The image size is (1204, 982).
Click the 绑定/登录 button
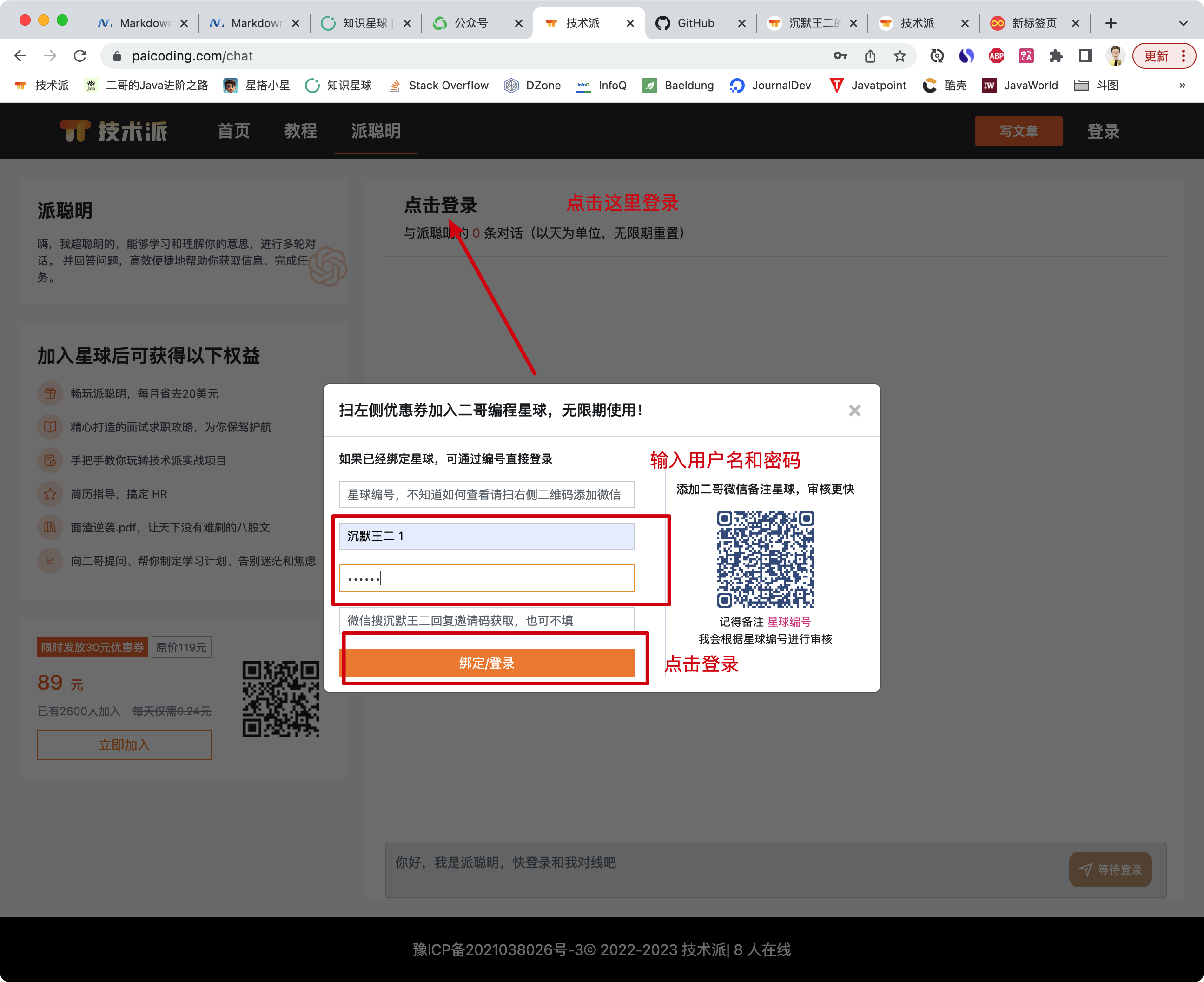click(x=486, y=663)
